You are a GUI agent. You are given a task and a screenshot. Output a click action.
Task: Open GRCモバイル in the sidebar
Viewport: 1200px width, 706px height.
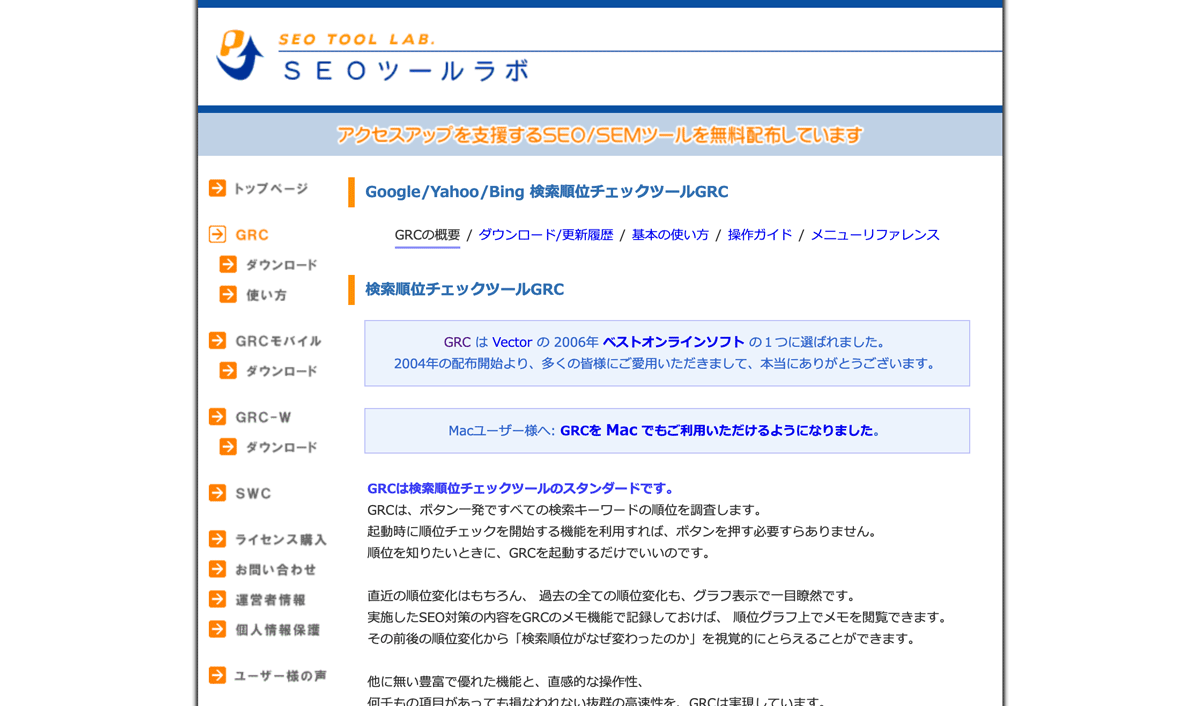pos(278,341)
